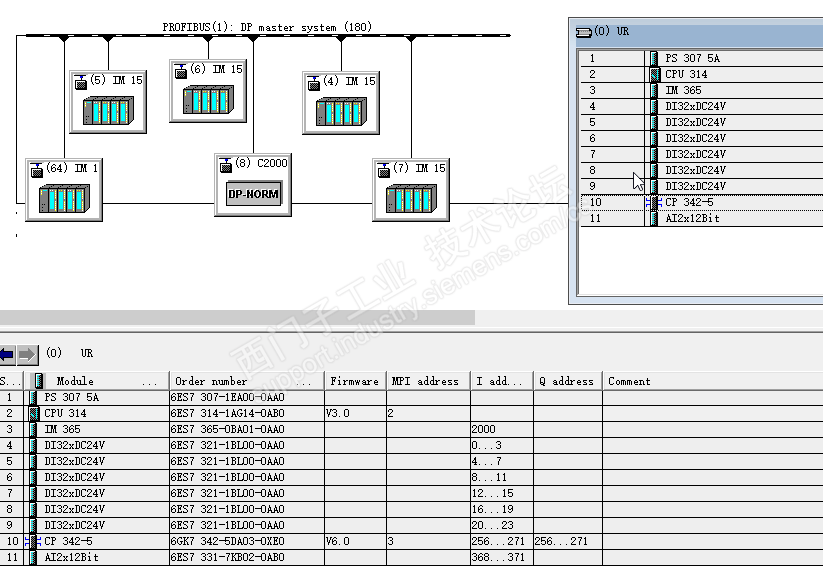The height and width of the screenshot is (569, 823).
Task: Click the forward navigation arrow
Action: [27, 355]
